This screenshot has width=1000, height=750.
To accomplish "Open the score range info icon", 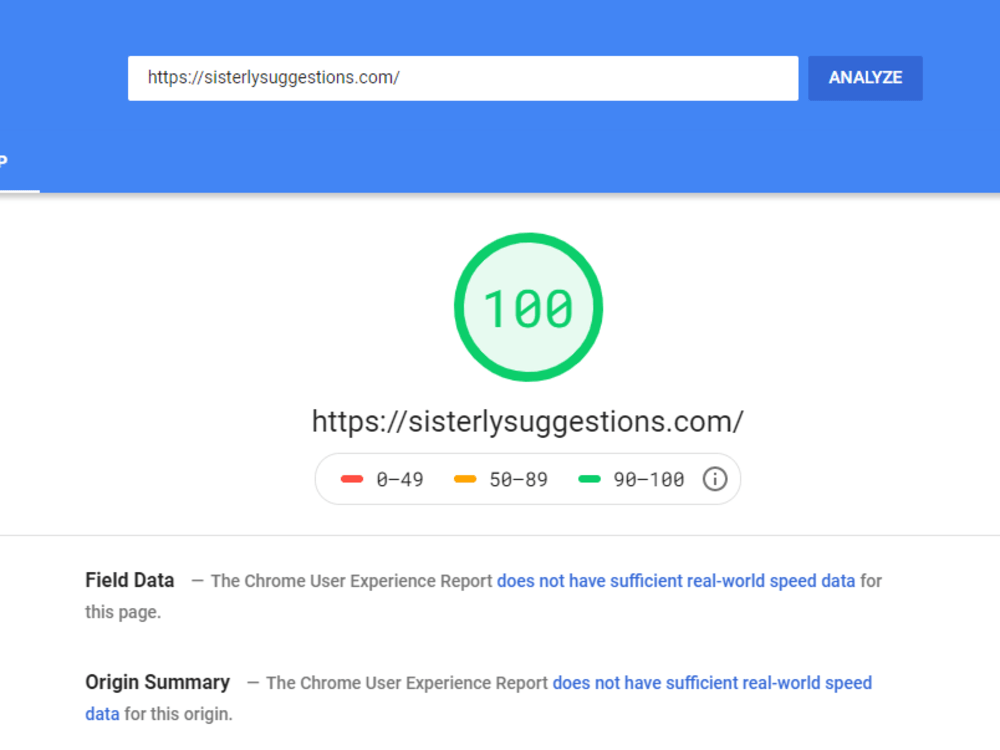I will pos(714,479).
